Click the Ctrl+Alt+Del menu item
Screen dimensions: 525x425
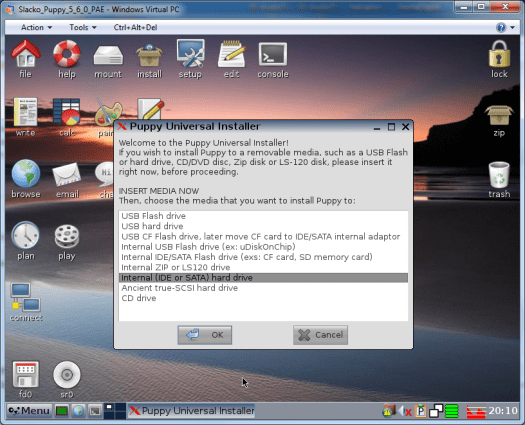(x=135, y=27)
